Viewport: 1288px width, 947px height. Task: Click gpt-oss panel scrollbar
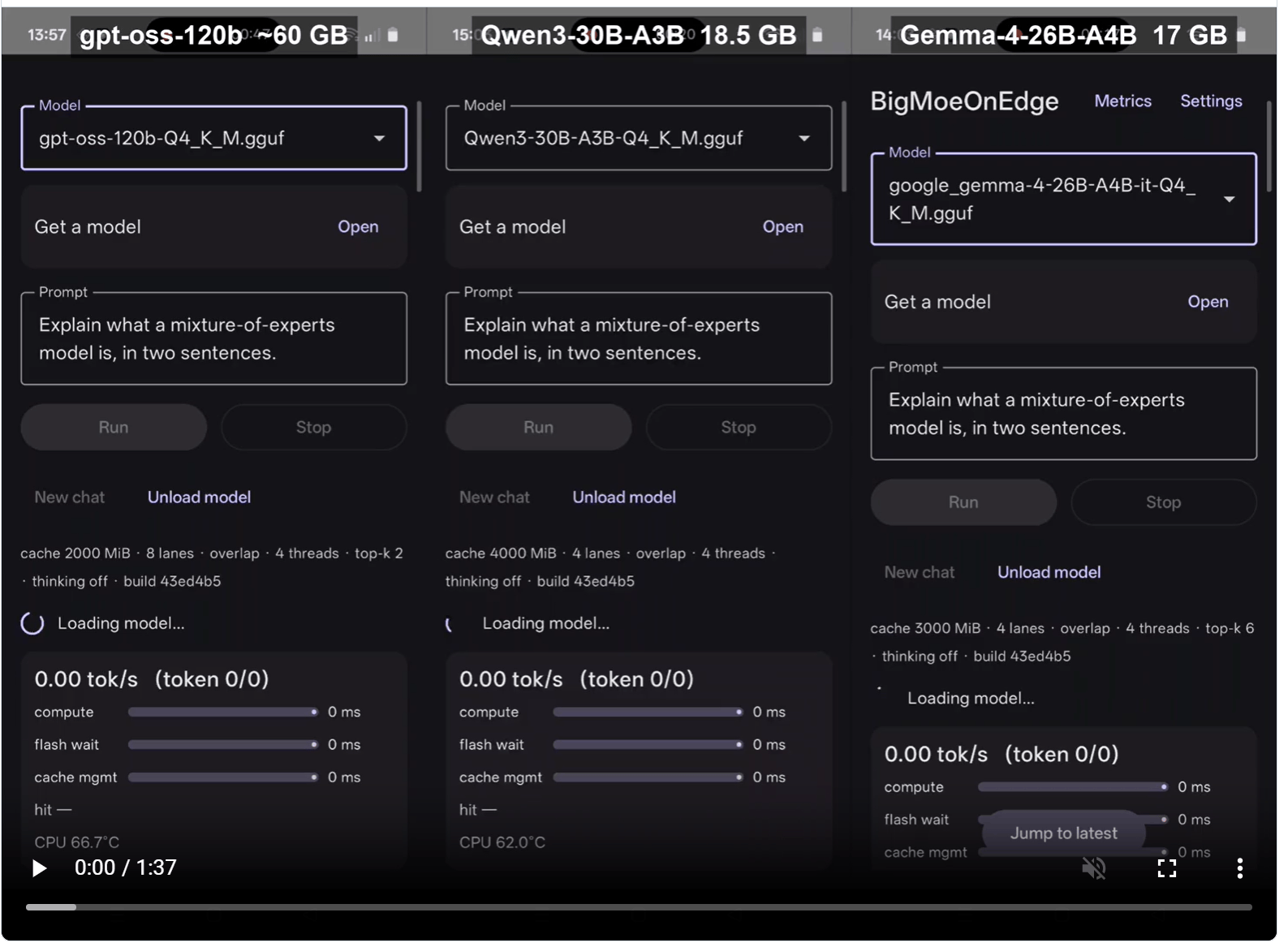pos(419,146)
